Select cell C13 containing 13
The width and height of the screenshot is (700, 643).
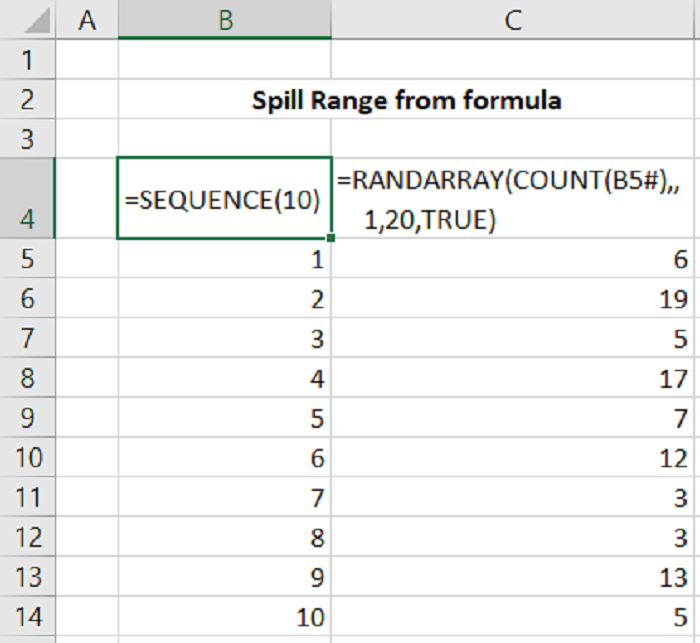point(513,576)
